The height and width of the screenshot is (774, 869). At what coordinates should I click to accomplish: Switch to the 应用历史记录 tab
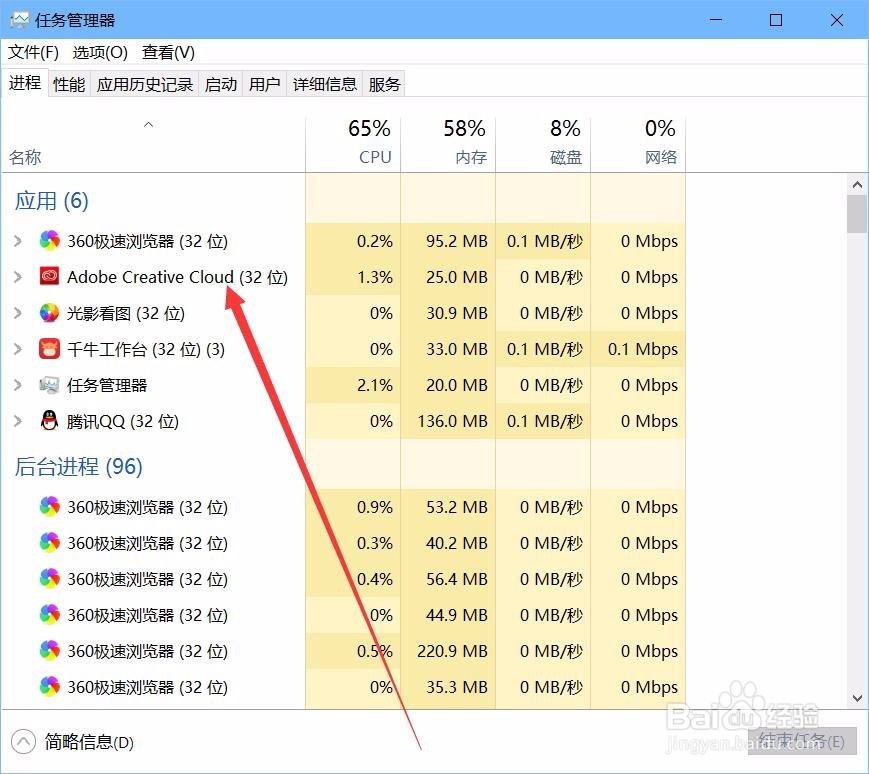point(145,84)
